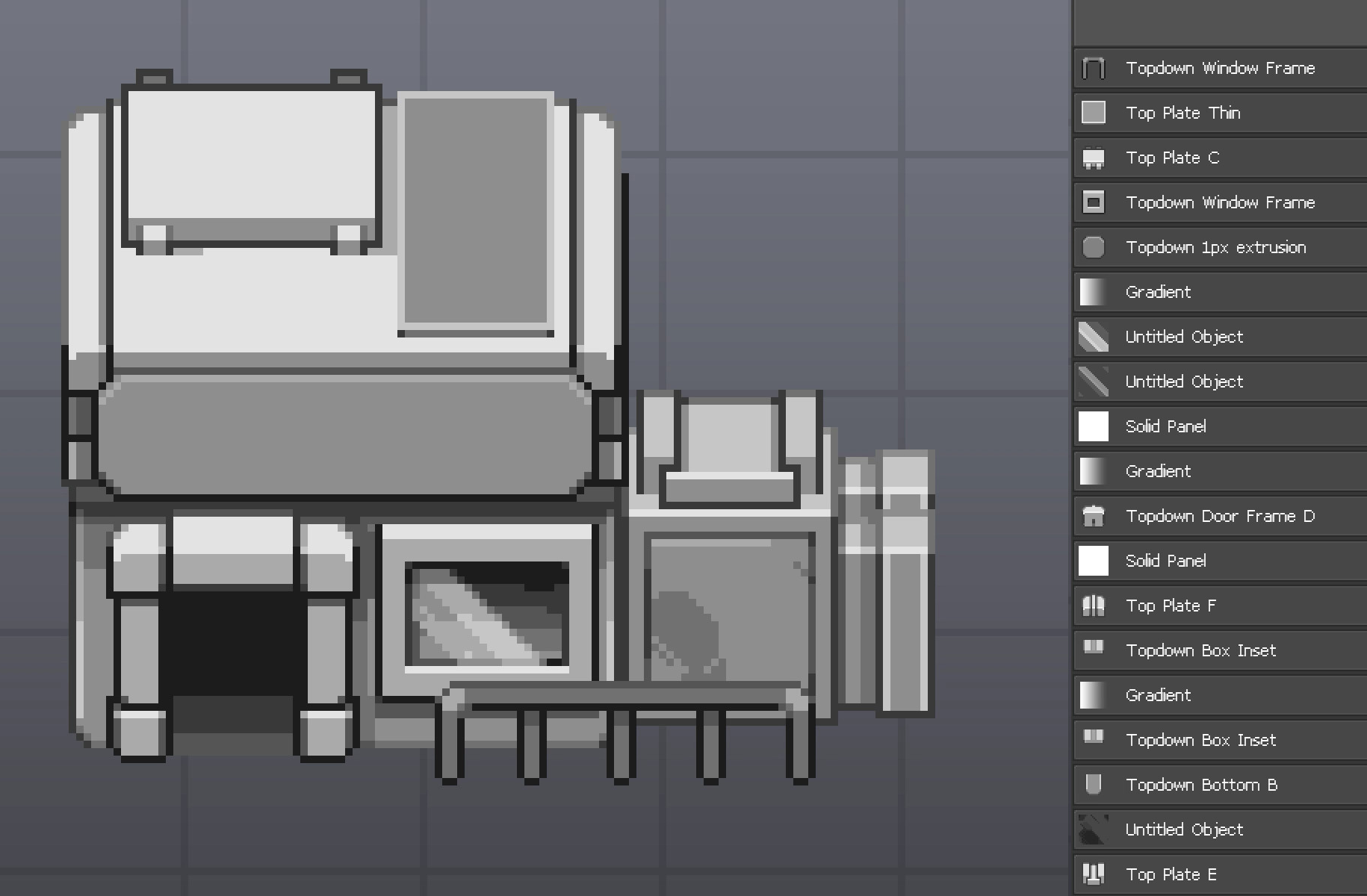The height and width of the screenshot is (896, 1367).
Task: Click the Topdown Bottom B layer icon
Action: [x=1094, y=785]
